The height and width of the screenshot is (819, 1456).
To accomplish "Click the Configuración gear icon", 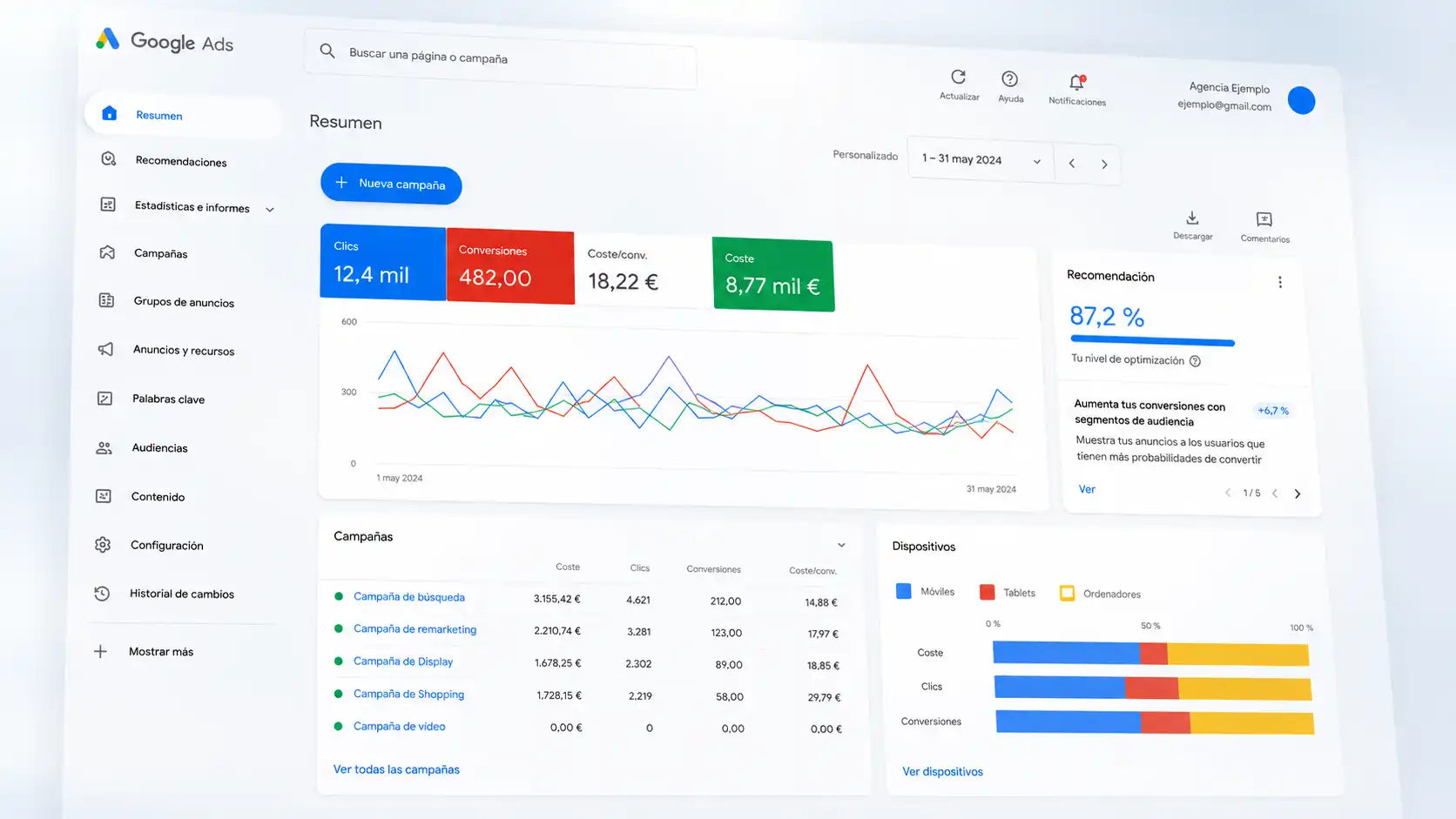I will point(103,545).
